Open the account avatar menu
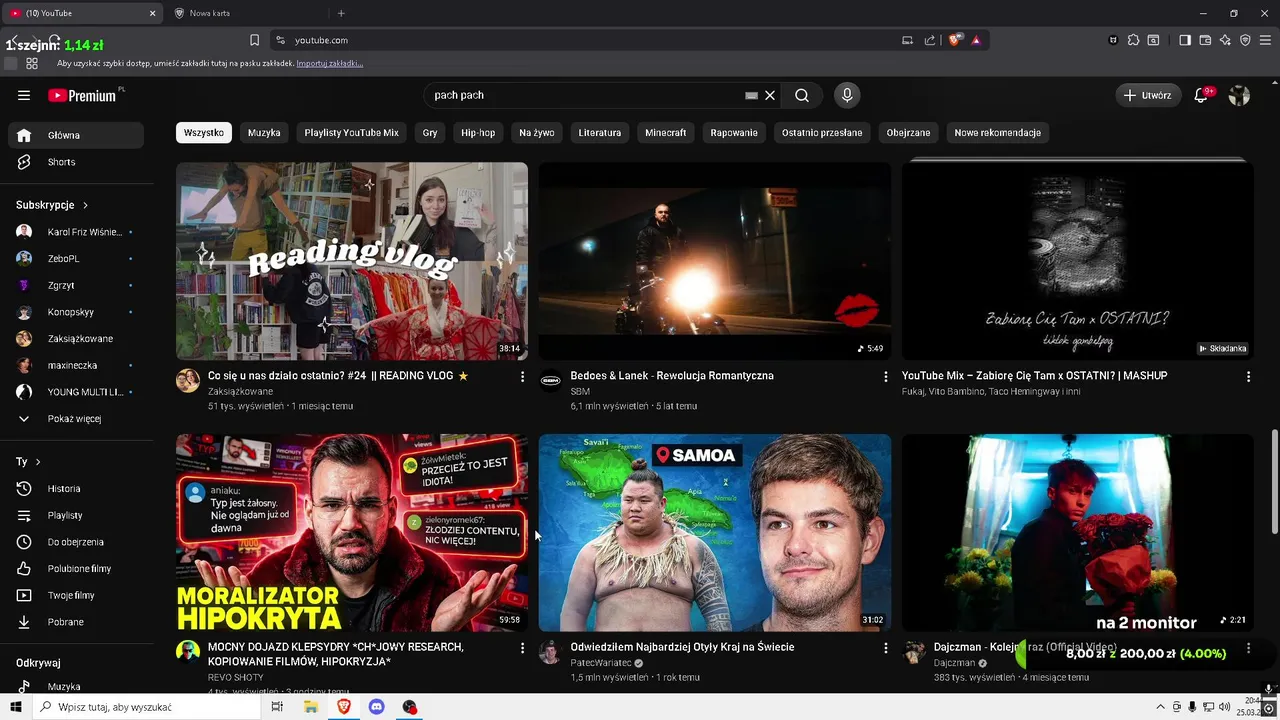The height and width of the screenshot is (720, 1280). pyautogui.click(x=1239, y=95)
